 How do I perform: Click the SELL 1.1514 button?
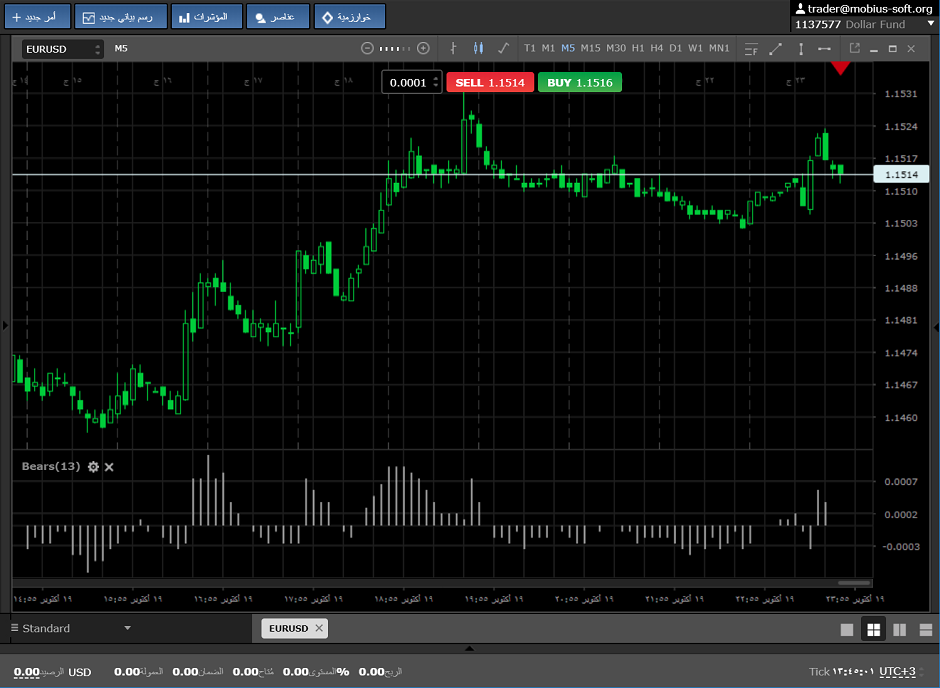click(490, 83)
